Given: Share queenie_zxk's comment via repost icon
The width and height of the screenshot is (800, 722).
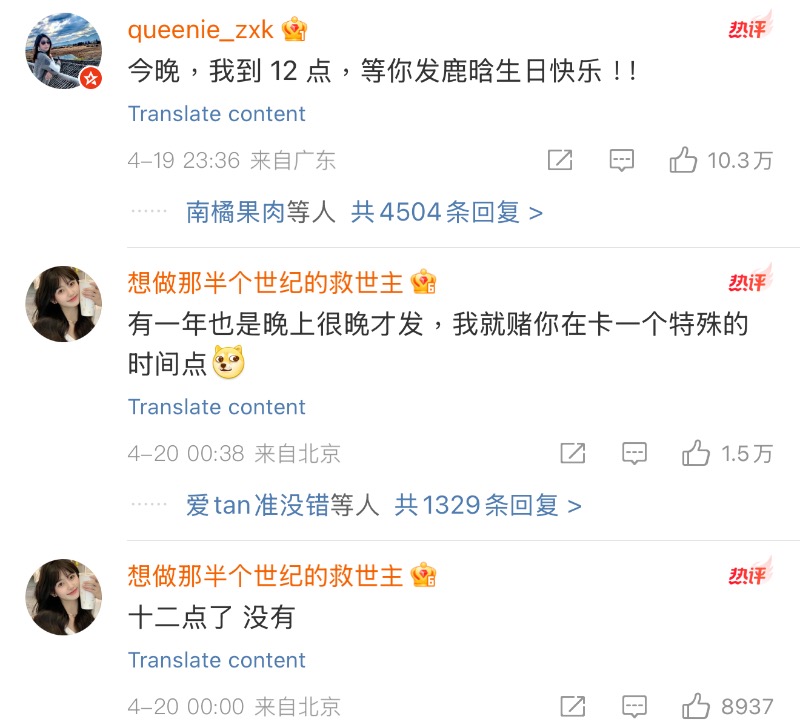Looking at the screenshot, I should coord(560,160).
